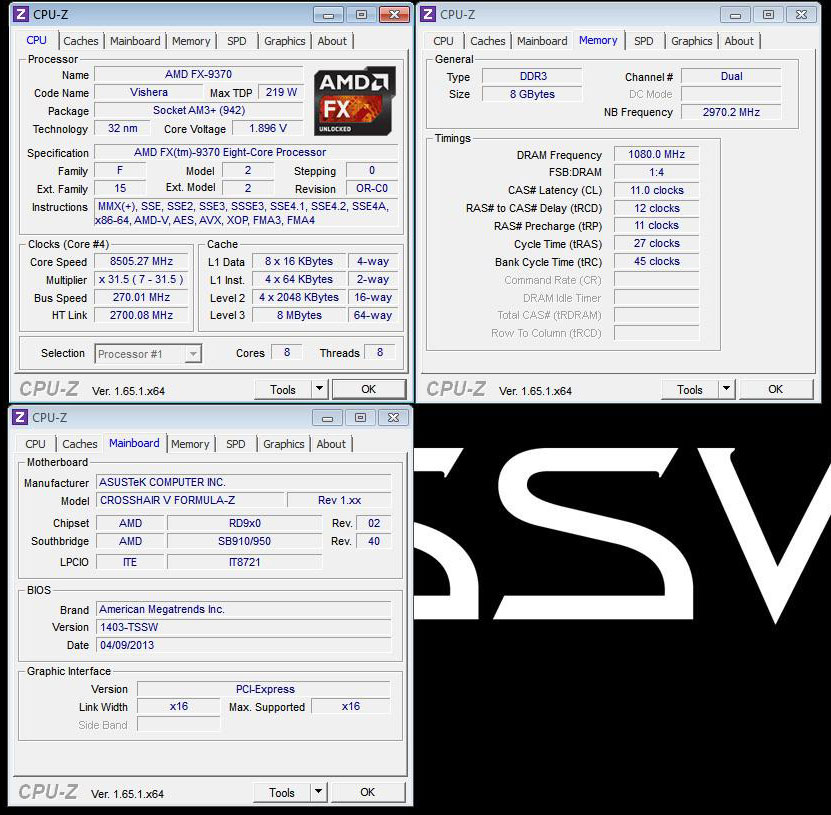Click the Core Voltage 1.896 V value
Screen dimensions: 831x815
(268, 128)
